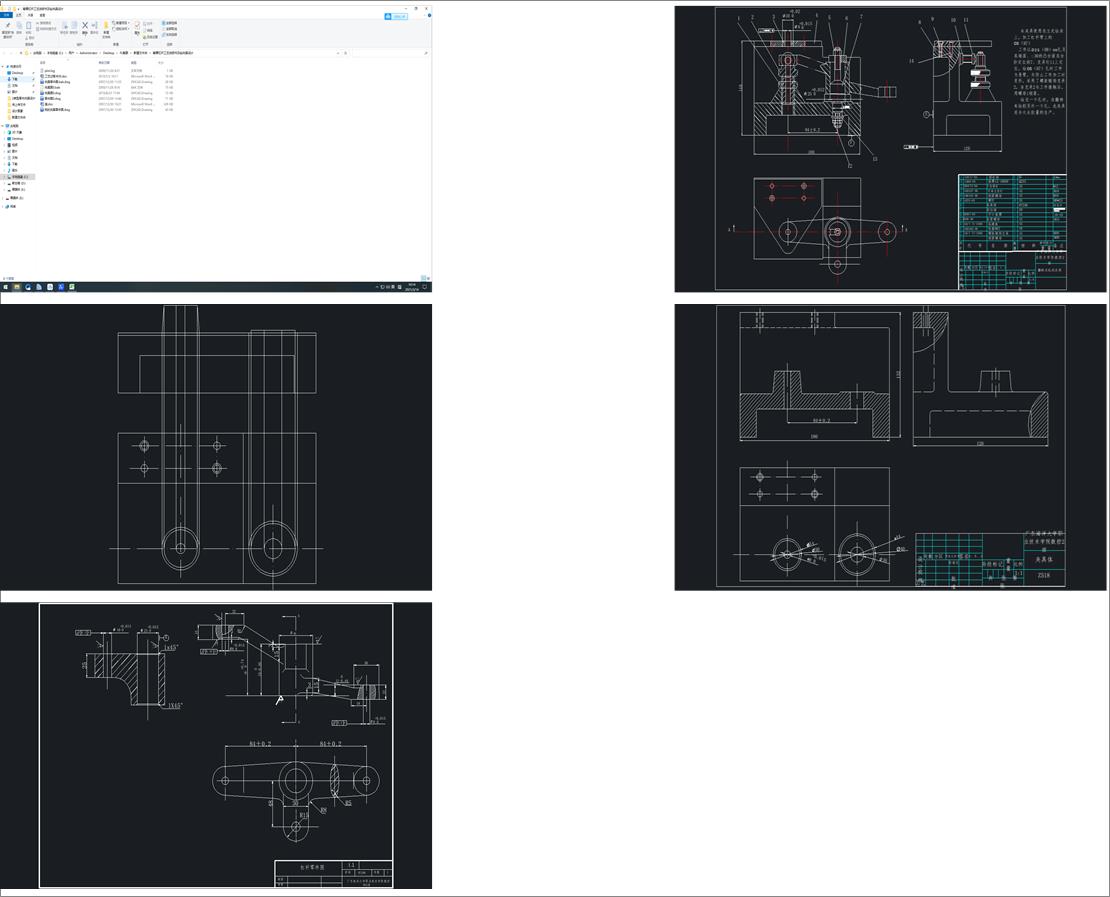Click Select all in the ribbon
Viewport: 1110px width, 897px height.
pos(170,23)
